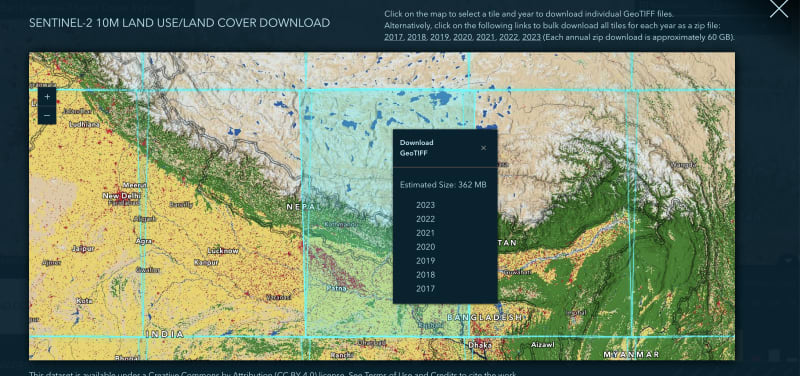Open the 2020 bulk zip download link
Screen dimensions: 800x376
[x=463, y=37]
